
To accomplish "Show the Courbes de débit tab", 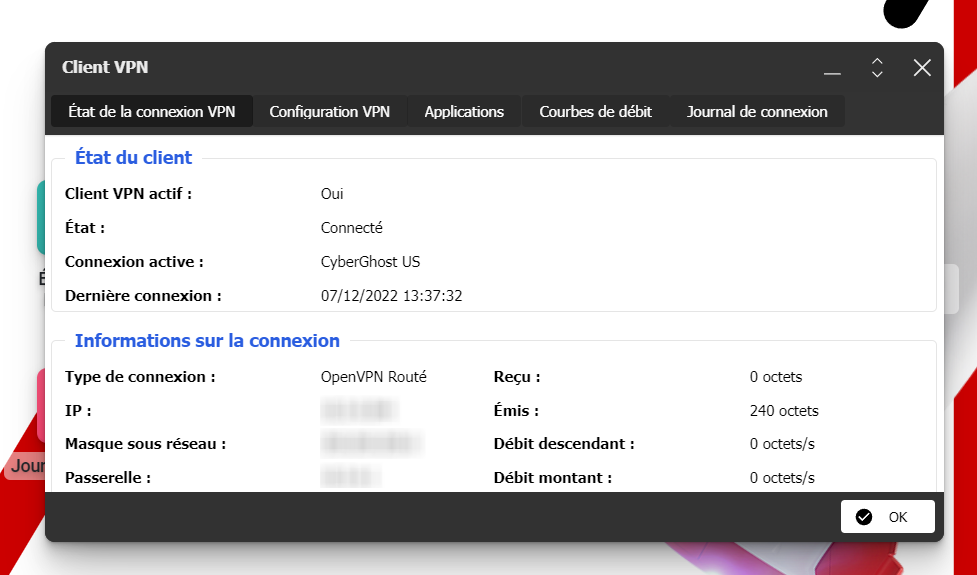I will click(596, 112).
